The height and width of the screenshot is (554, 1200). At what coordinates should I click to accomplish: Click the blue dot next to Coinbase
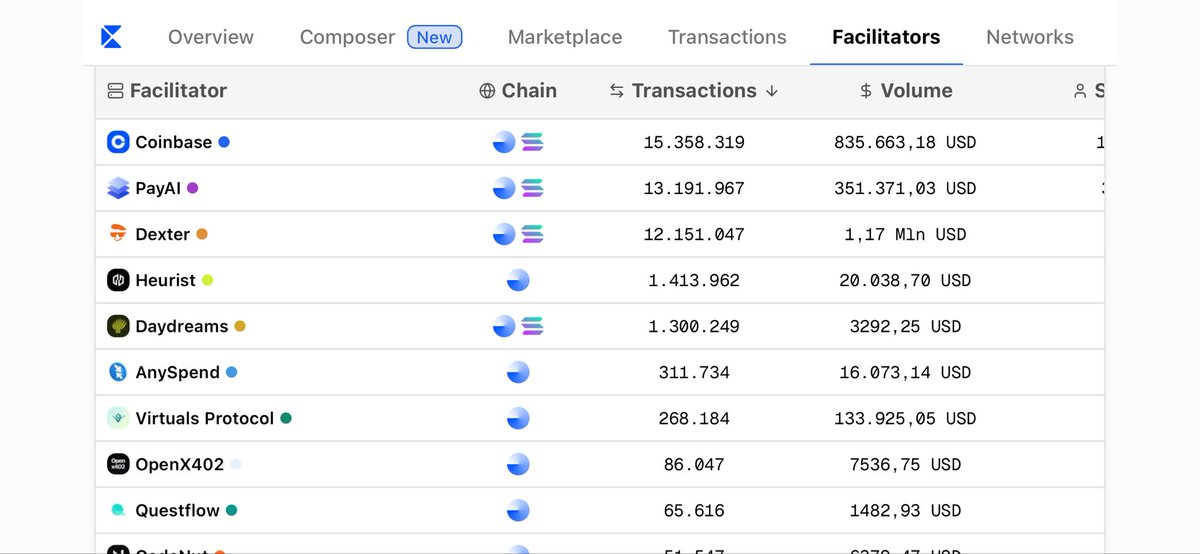pos(224,142)
